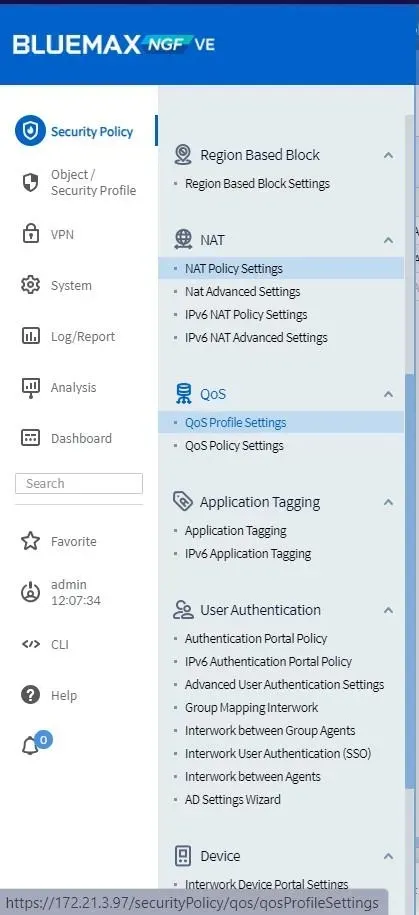419x915 pixels.
Task: Collapse the QoS section chevron
Action: click(388, 394)
